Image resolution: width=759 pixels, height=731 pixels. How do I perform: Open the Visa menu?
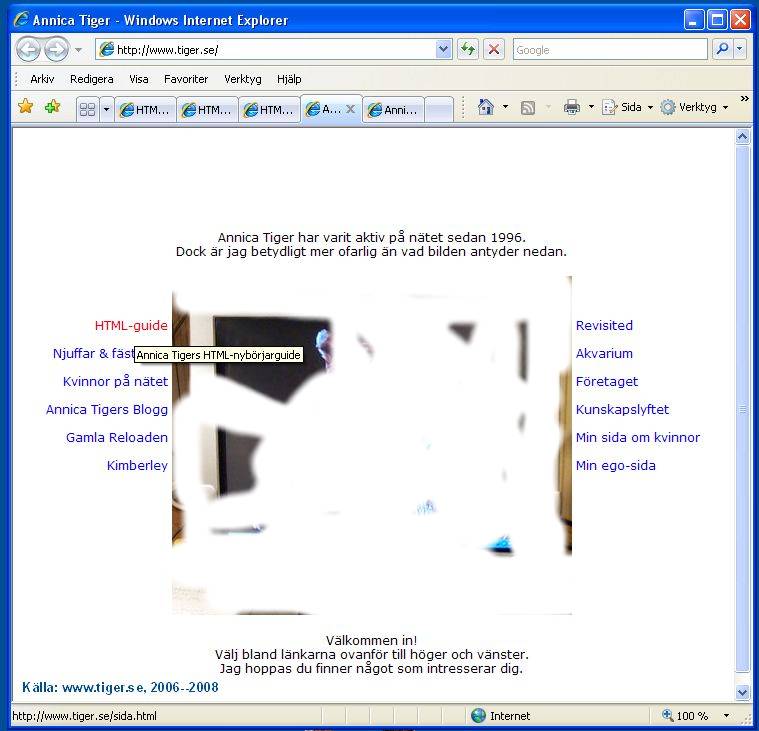138,79
